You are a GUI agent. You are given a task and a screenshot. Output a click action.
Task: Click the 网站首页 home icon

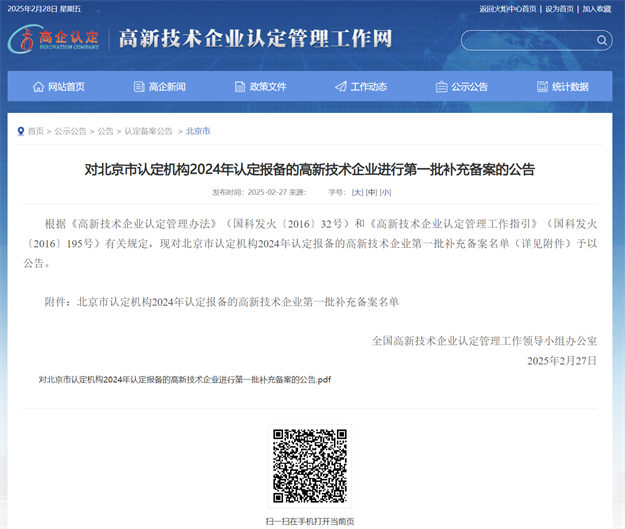coord(39,87)
